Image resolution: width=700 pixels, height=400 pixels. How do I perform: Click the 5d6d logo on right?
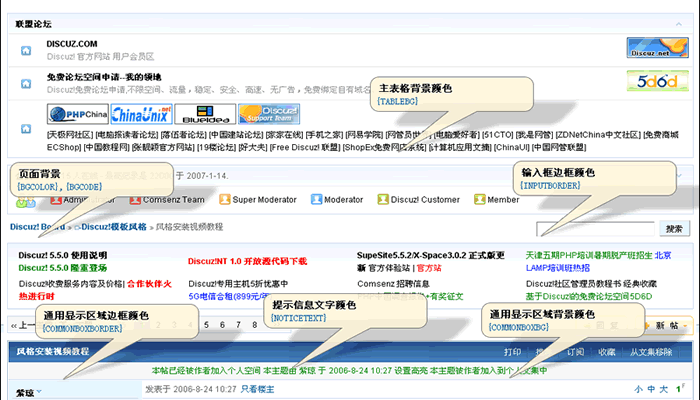tap(654, 82)
